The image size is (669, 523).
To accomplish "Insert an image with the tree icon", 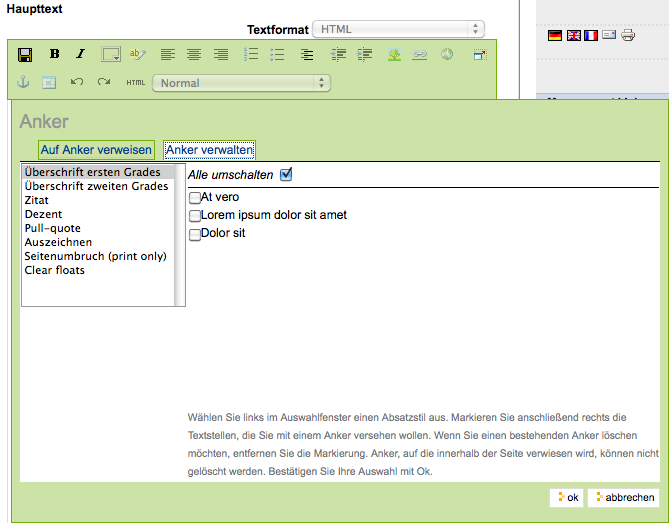I will pyautogui.click(x=394, y=54).
